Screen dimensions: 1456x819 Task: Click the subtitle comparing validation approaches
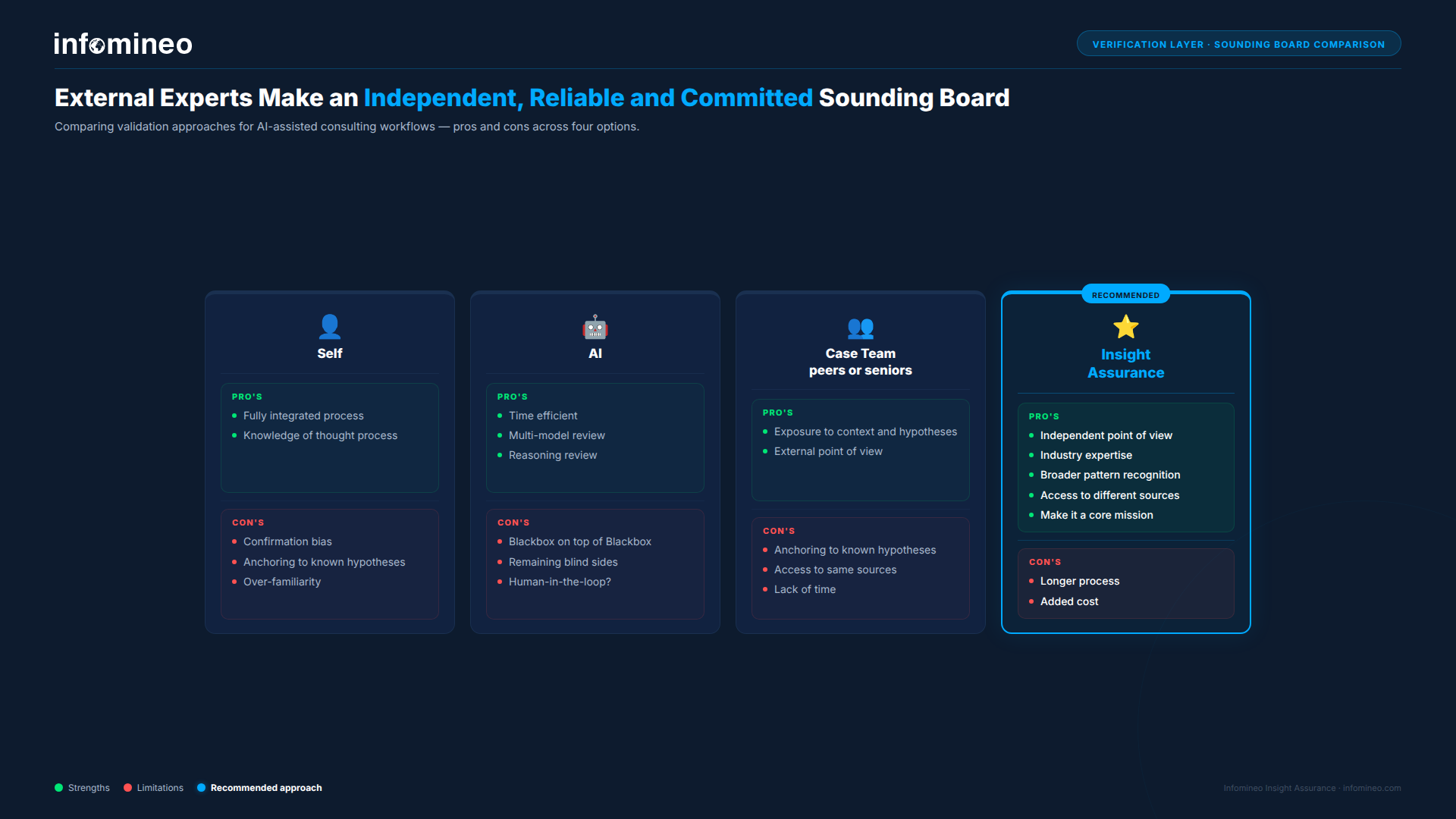coord(347,127)
